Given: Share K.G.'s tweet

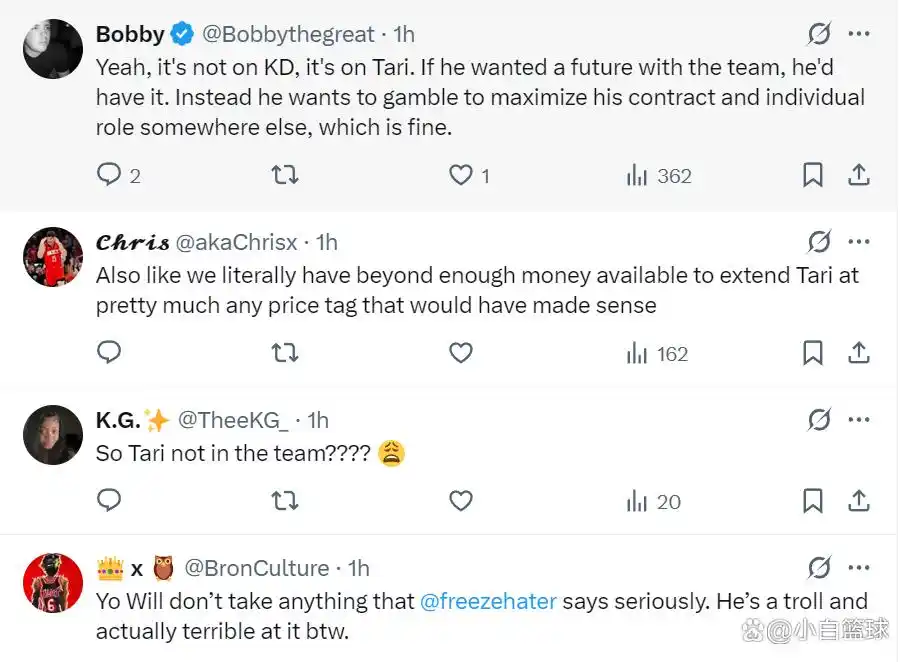Looking at the screenshot, I should point(858,500).
